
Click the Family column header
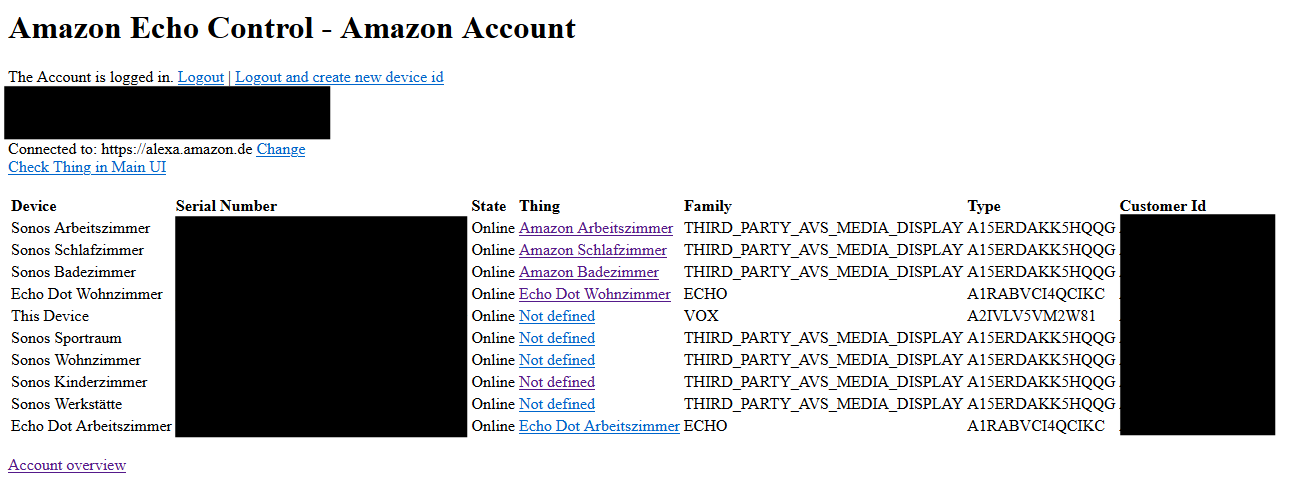708,206
